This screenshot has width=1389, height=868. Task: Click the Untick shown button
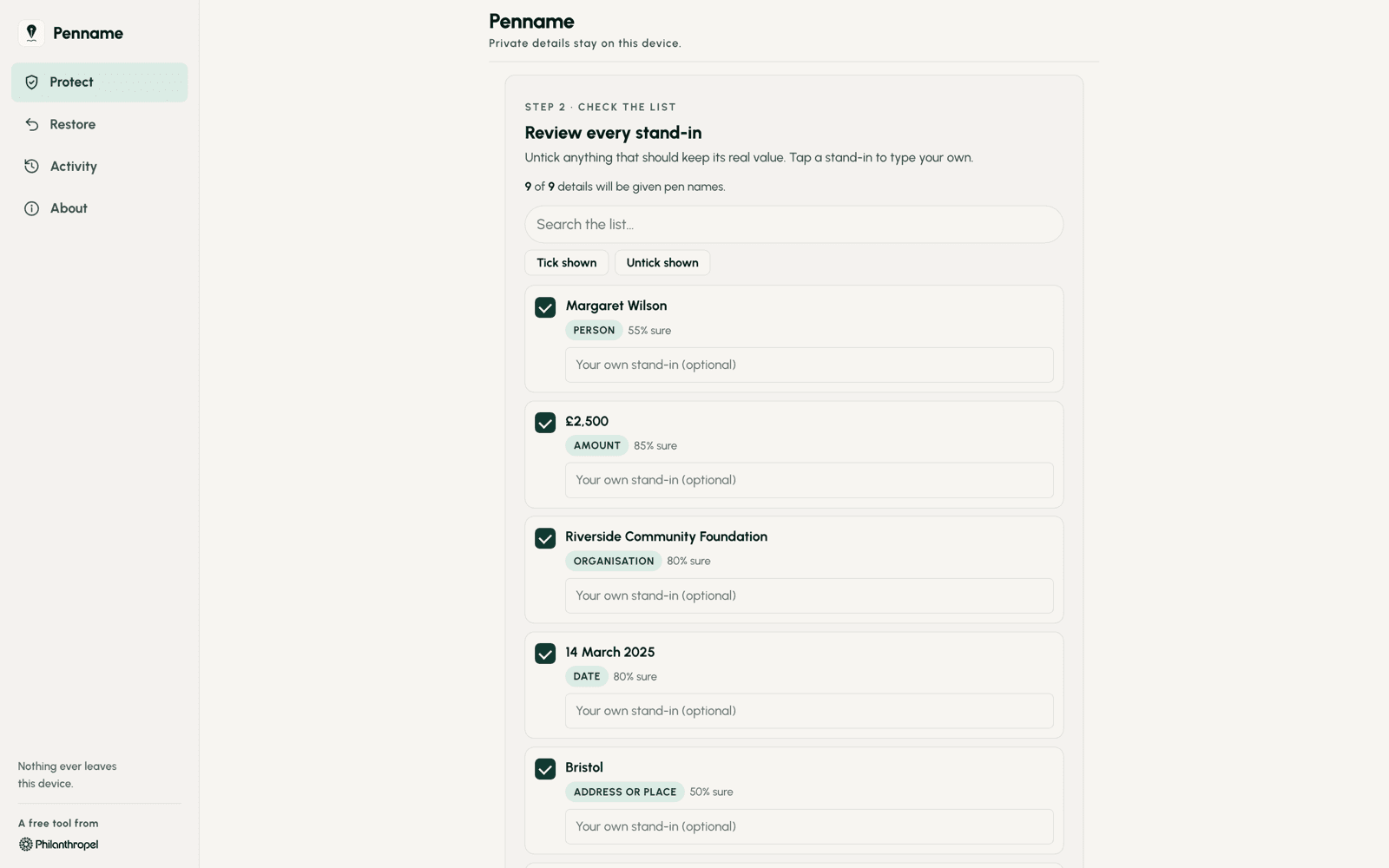click(x=662, y=263)
